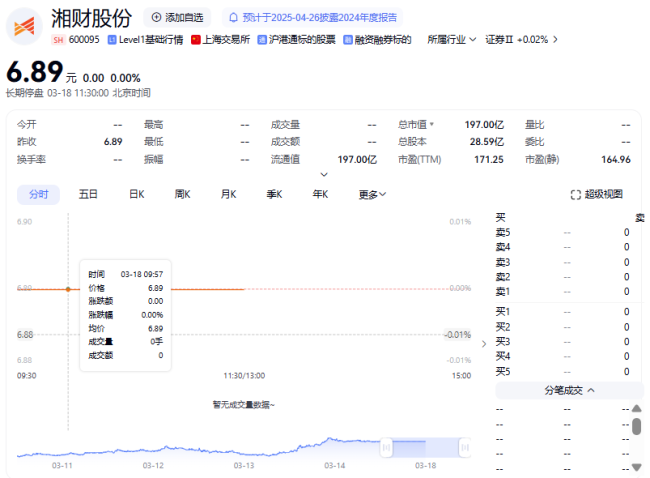Click the 市盈(TTM) value 171.25
The image size is (650, 478).
tap(489, 160)
